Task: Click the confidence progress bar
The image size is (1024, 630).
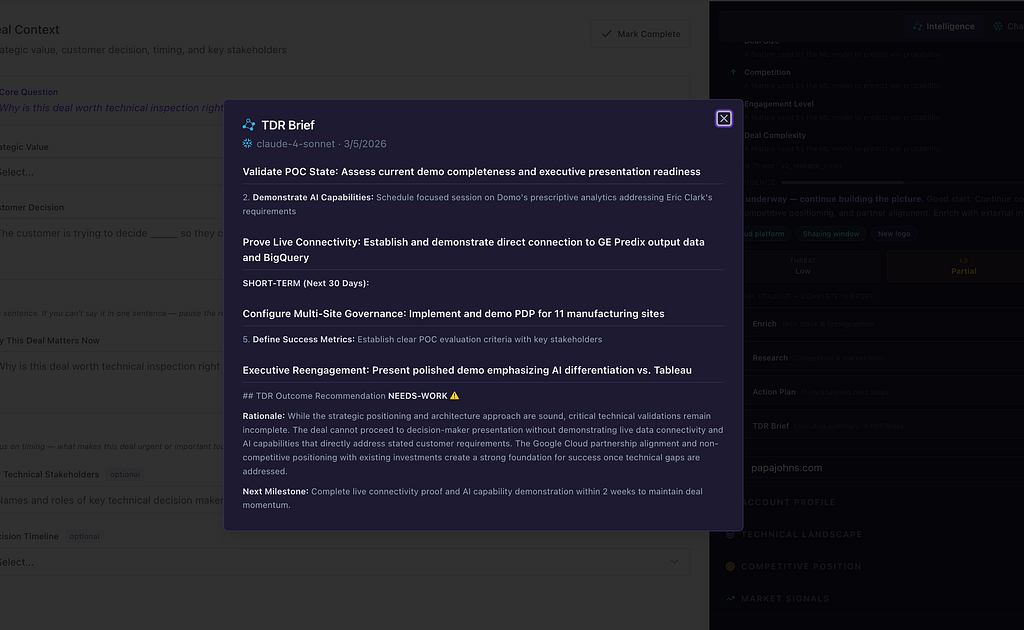Action: pyautogui.click(x=842, y=183)
